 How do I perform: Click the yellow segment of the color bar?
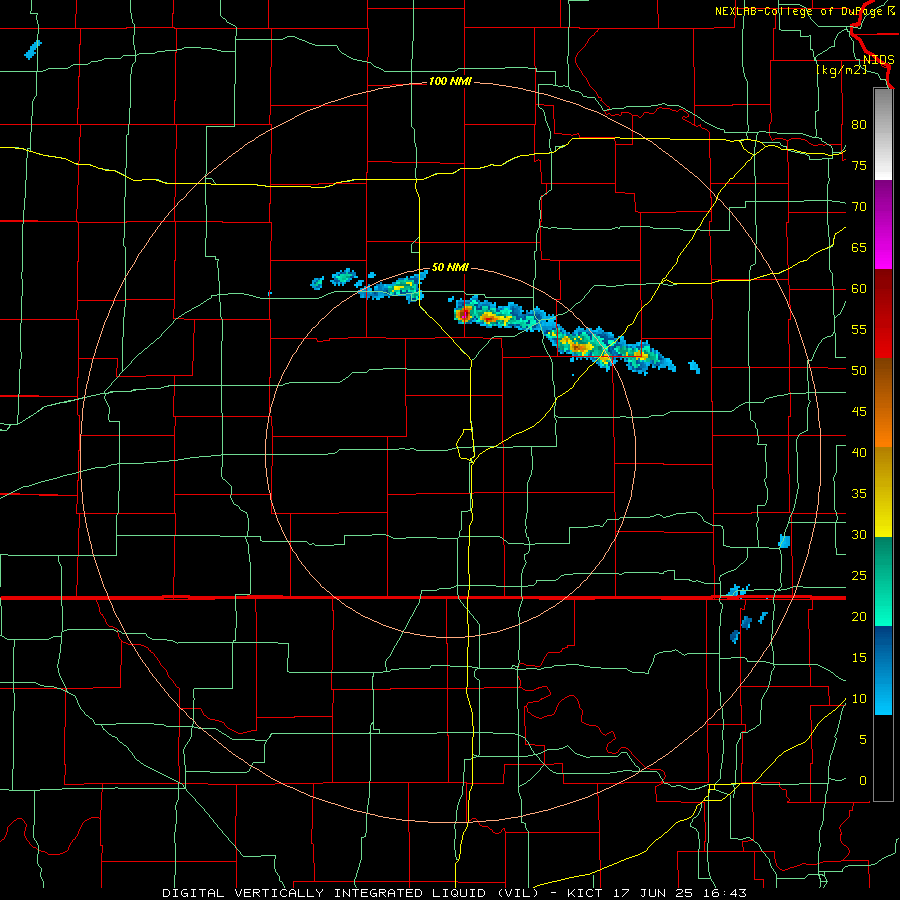tap(883, 492)
